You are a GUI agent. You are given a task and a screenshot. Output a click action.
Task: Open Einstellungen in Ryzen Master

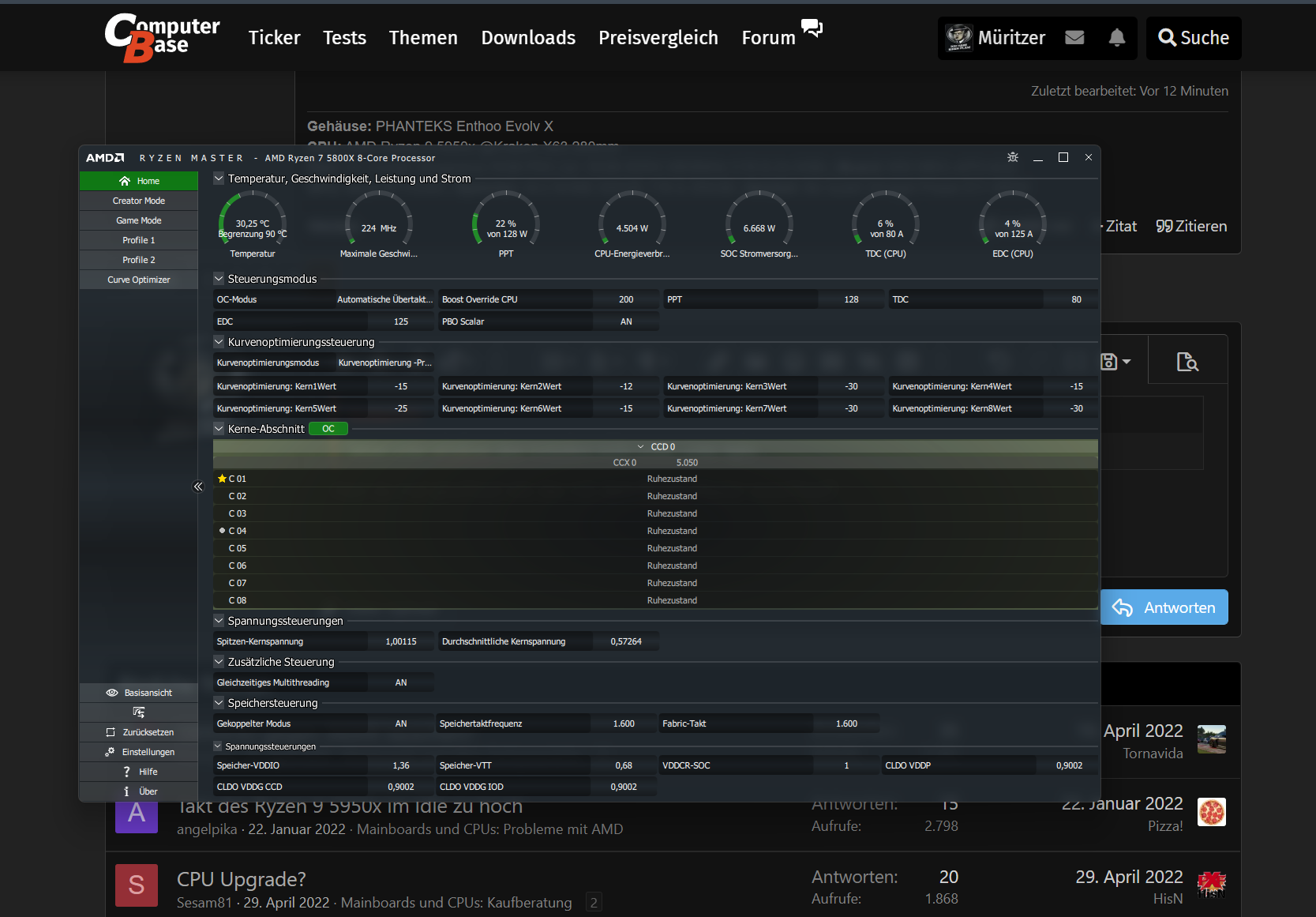coord(139,752)
